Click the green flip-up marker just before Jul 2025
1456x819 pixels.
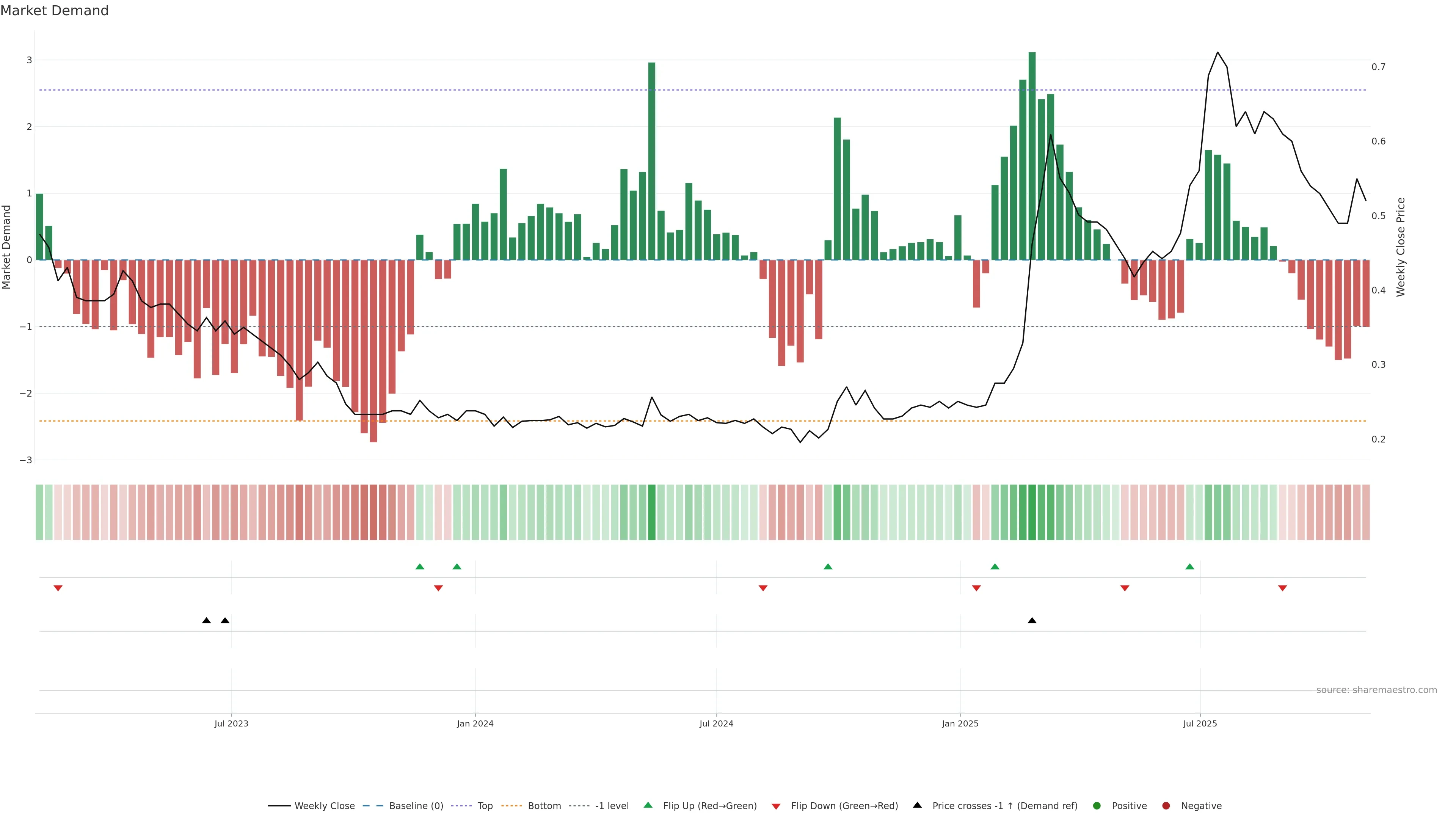(x=1190, y=566)
